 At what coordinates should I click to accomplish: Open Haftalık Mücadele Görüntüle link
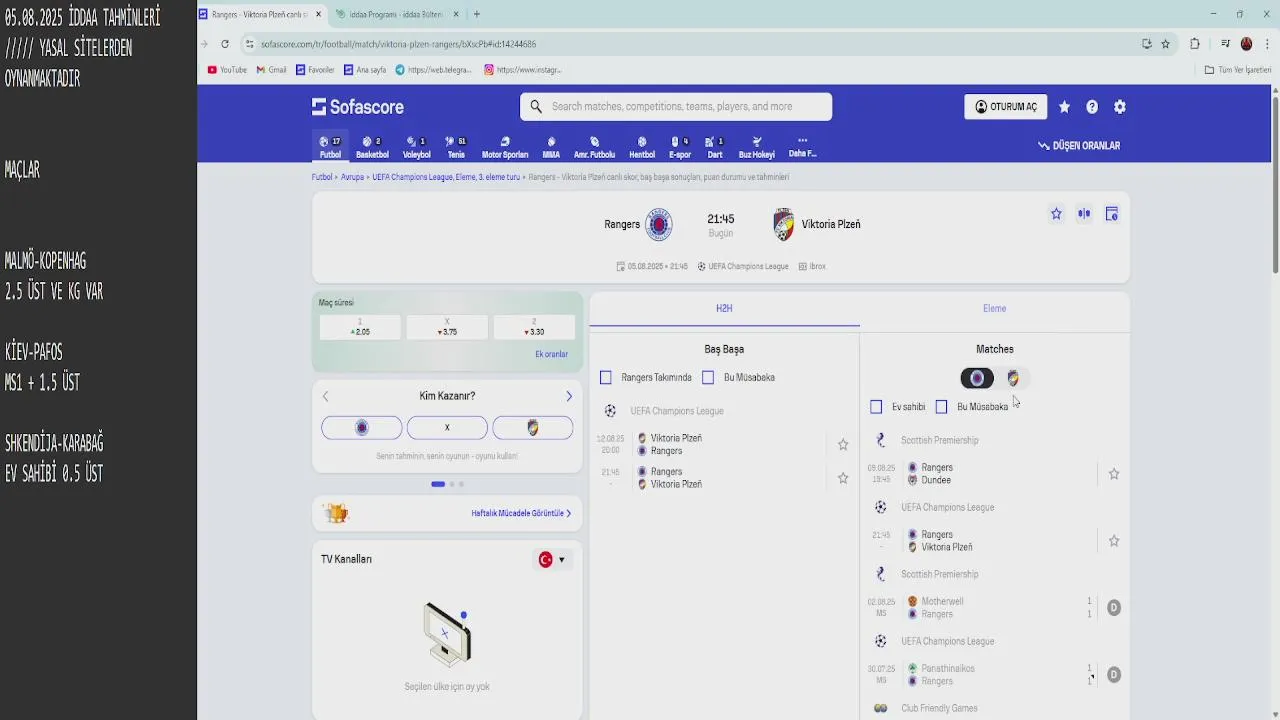(x=521, y=513)
